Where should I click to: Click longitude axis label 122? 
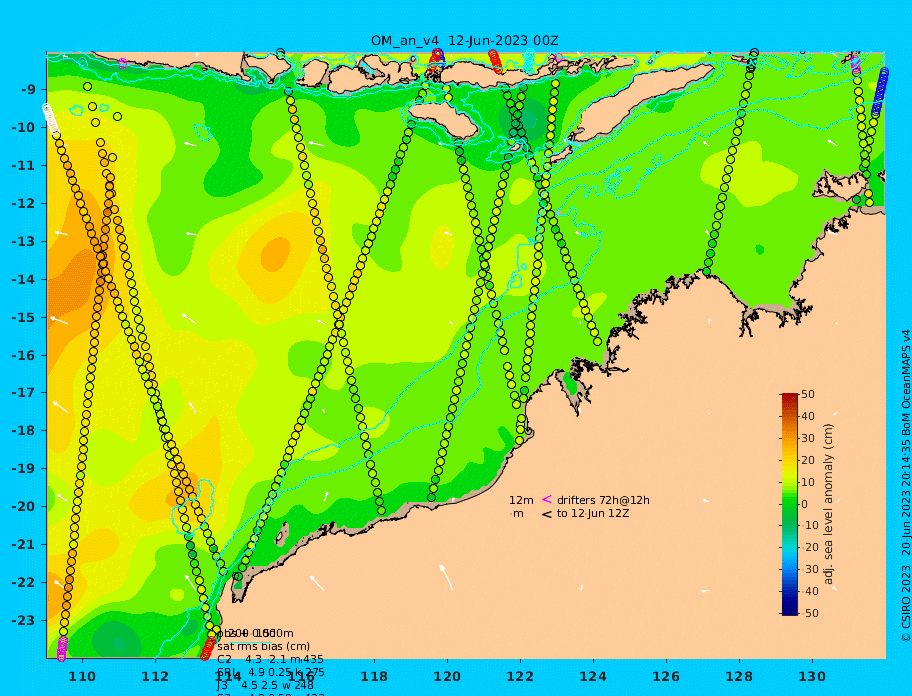[520, 677]
